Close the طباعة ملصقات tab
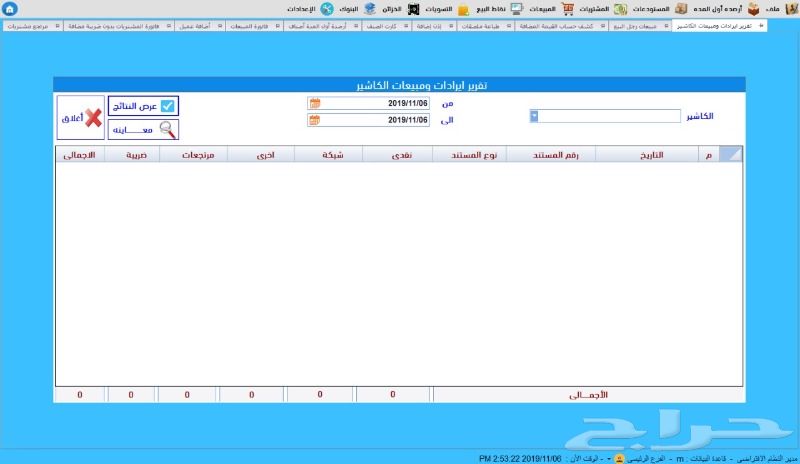 tap(509, 26)
